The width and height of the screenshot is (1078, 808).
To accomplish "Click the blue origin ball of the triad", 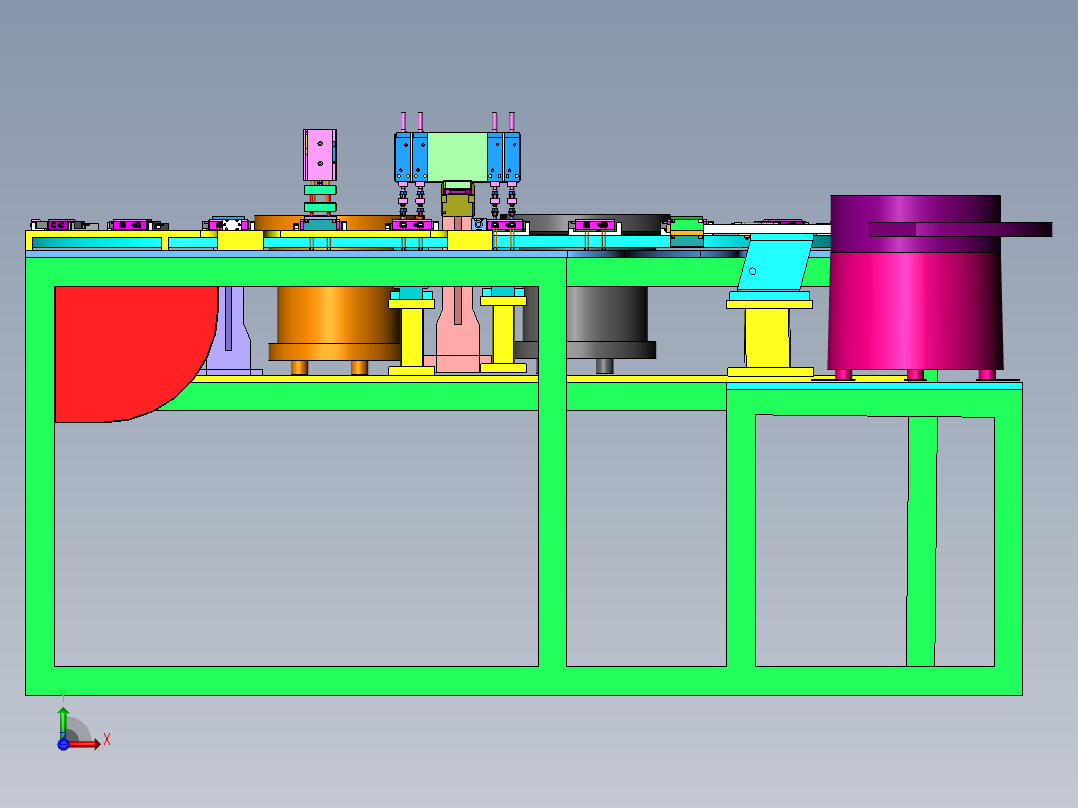I will coord(63,743).
